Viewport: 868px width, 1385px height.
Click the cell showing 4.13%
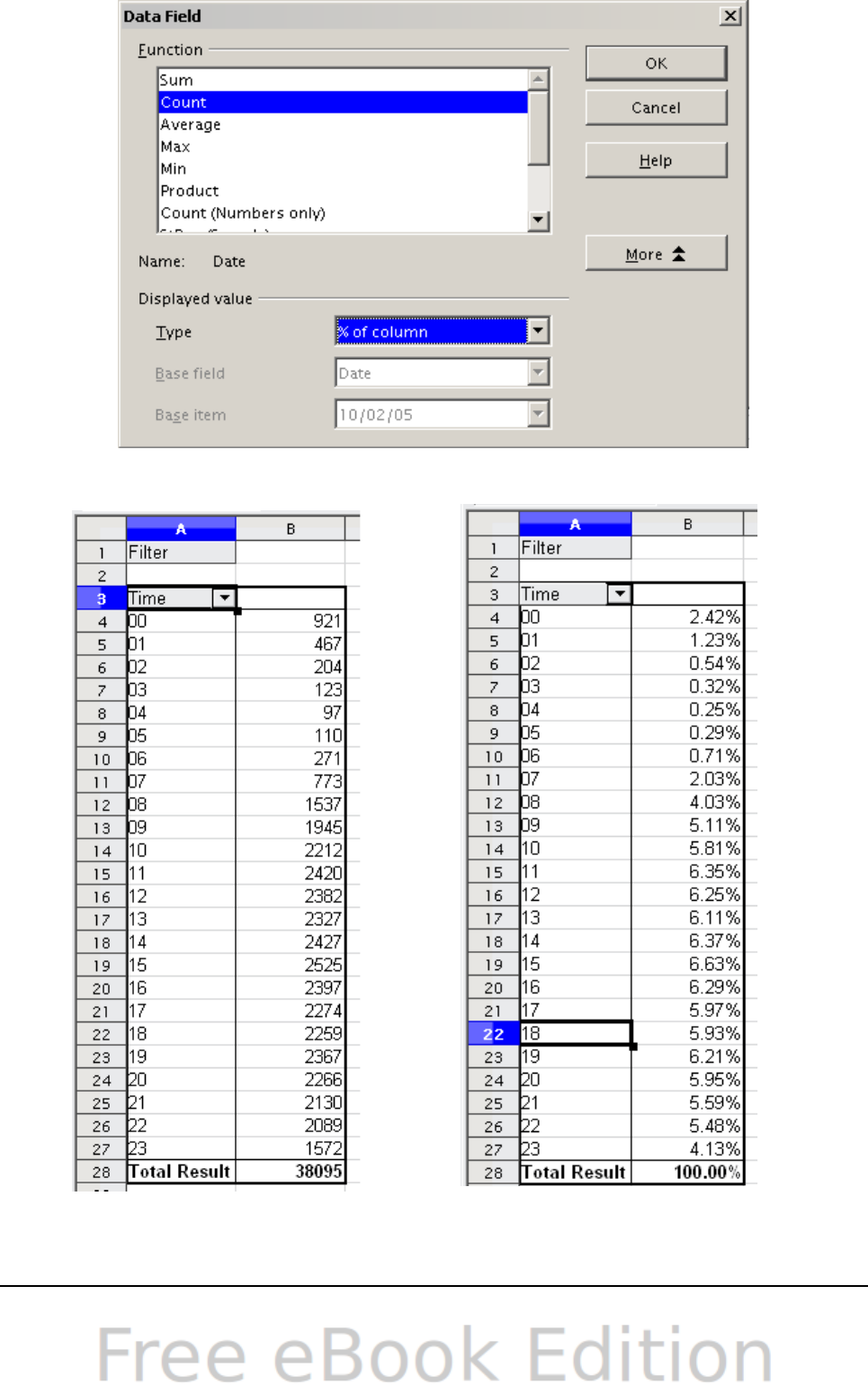687,1149
